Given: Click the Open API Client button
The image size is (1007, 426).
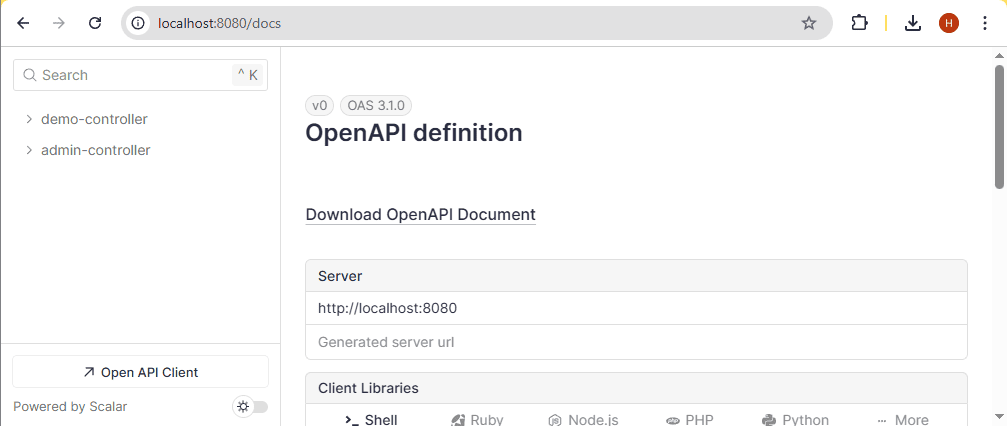Looking at the screenshot, I should point(141,372).
